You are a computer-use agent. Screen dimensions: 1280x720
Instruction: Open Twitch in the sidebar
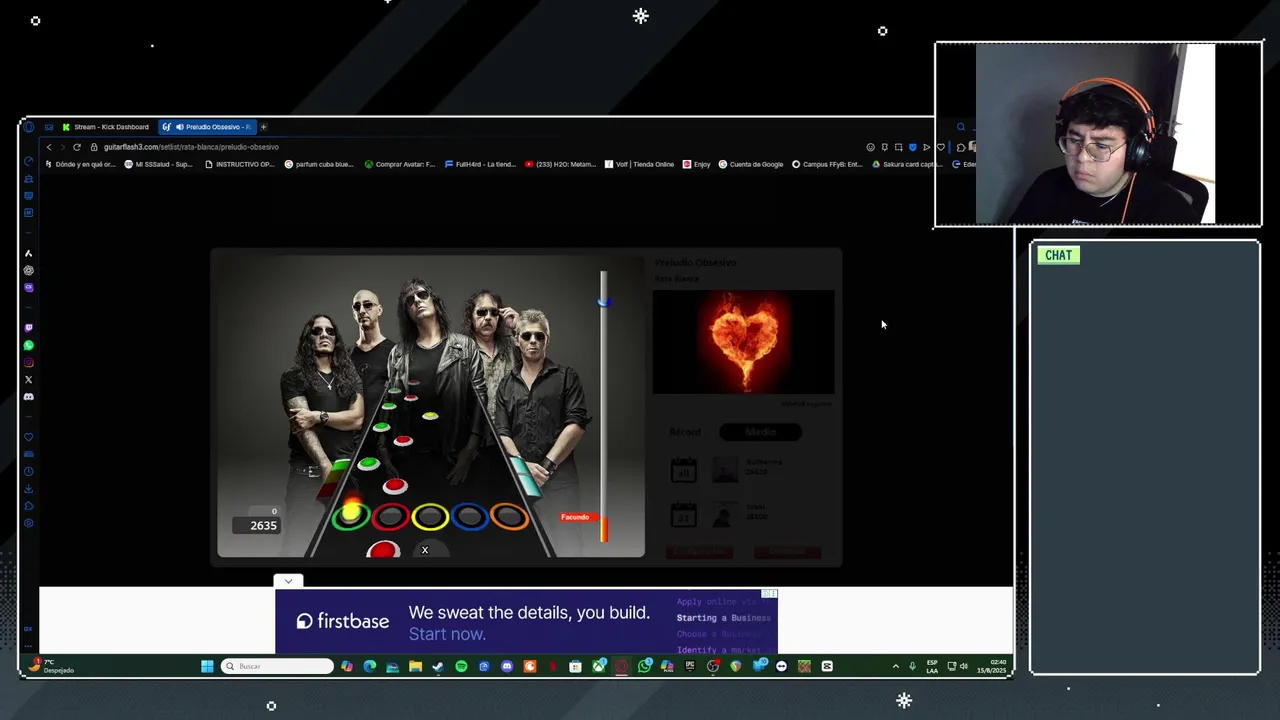click(x=28, y=328)
